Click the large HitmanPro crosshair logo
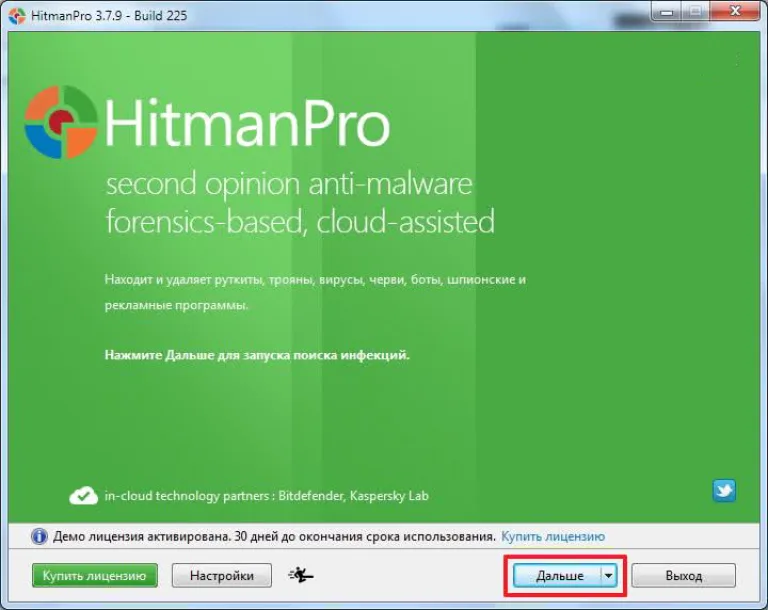The width and height of the screenshot is (768, 610). click(x=61, y=122)
